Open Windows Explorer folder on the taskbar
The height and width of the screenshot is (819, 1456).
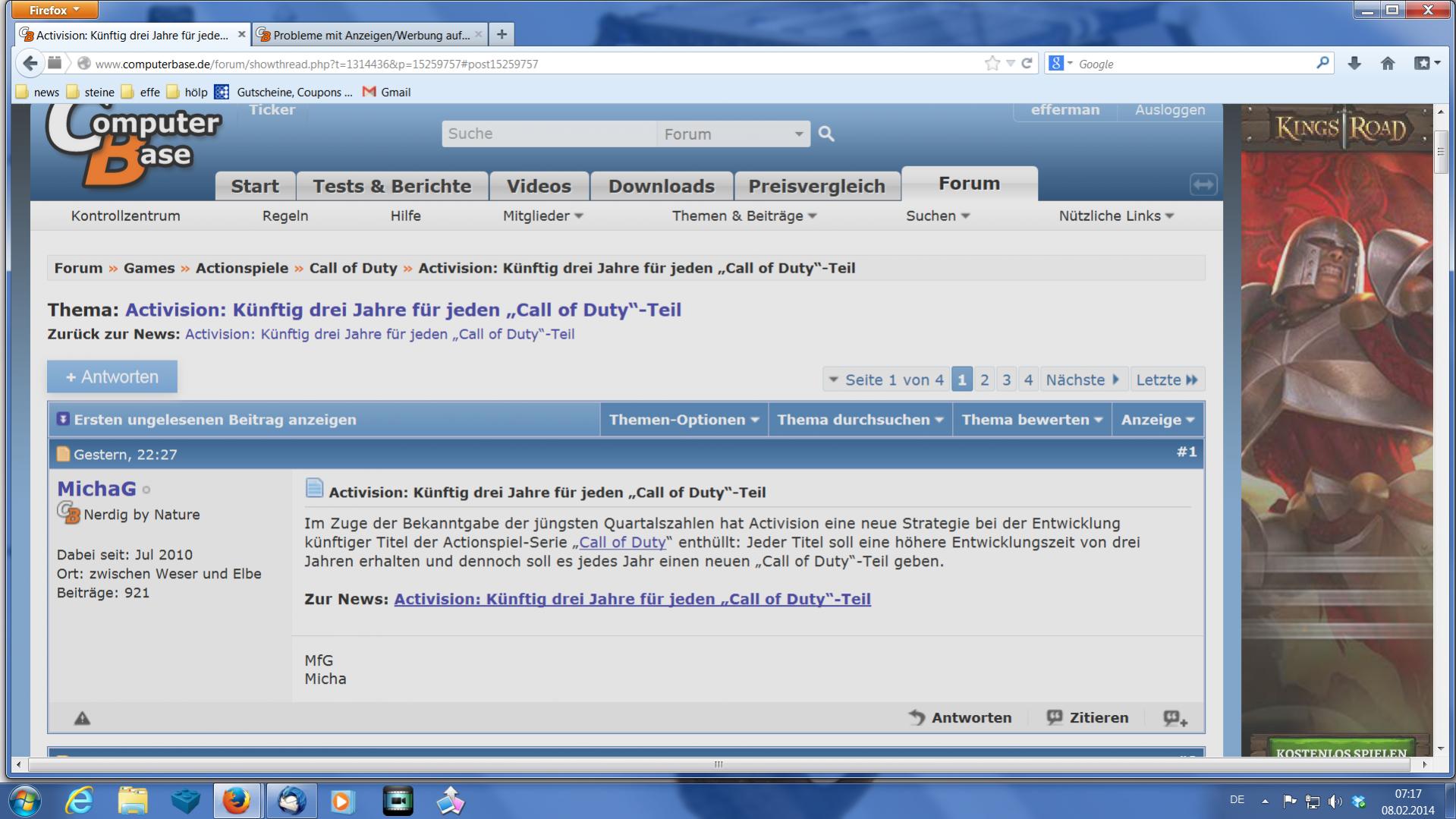[x=133, y=800]
